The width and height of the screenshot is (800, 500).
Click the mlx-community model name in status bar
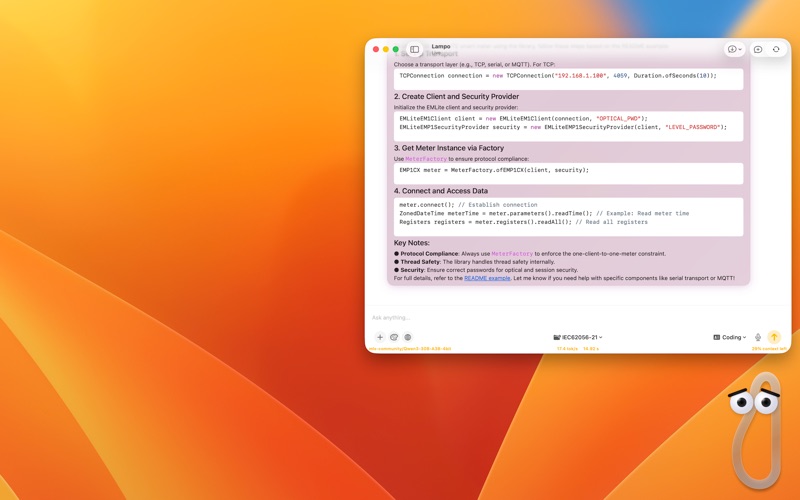click(x=410, y=349)
